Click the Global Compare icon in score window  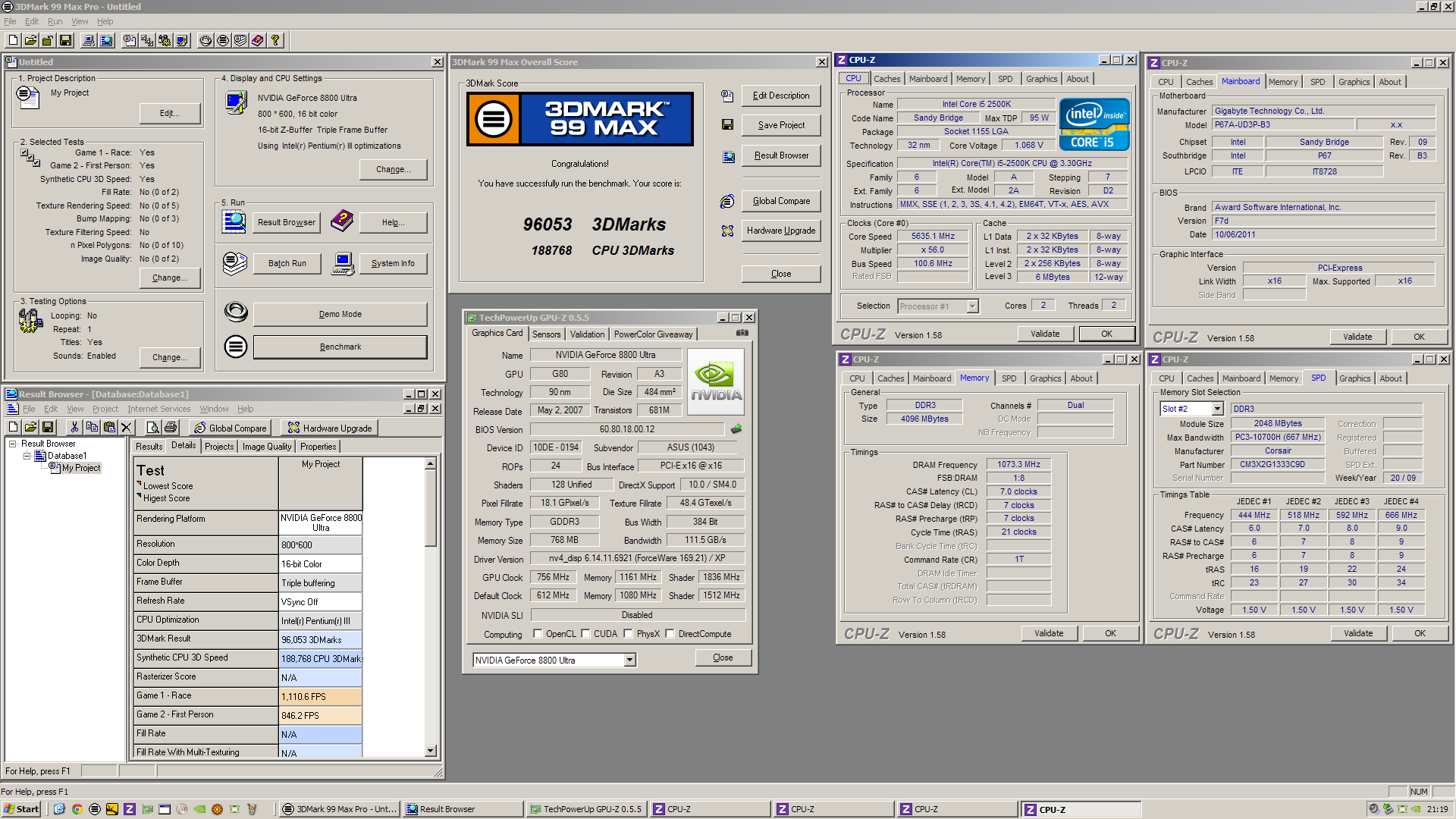pyautogui.click(x=727, y=202)
